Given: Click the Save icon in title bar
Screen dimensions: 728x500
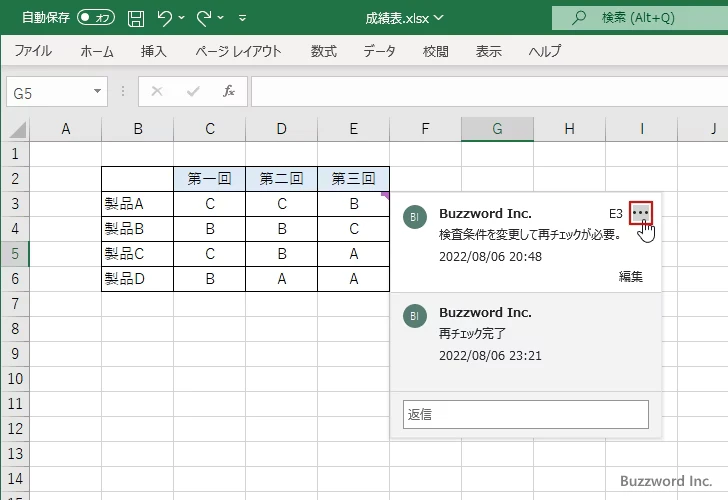Looking at the screenshot, I should pos(136,18).
